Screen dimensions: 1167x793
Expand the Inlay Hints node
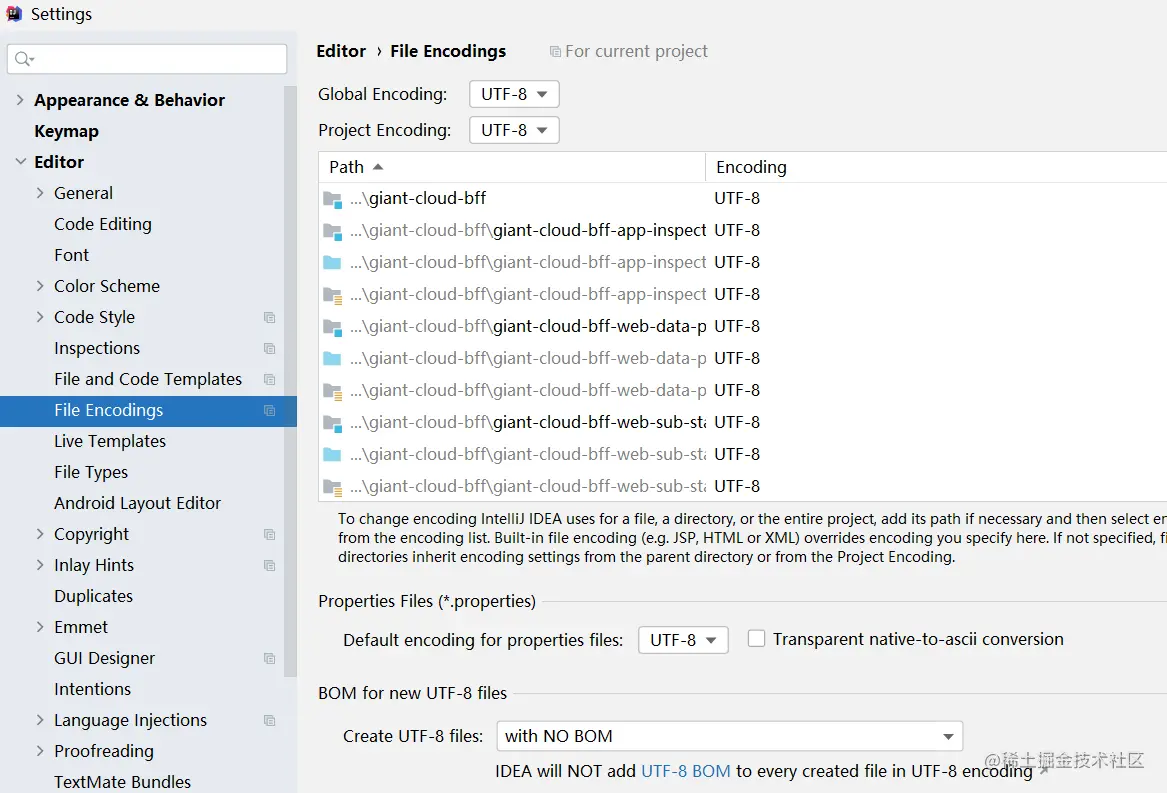tap(40, 565)
